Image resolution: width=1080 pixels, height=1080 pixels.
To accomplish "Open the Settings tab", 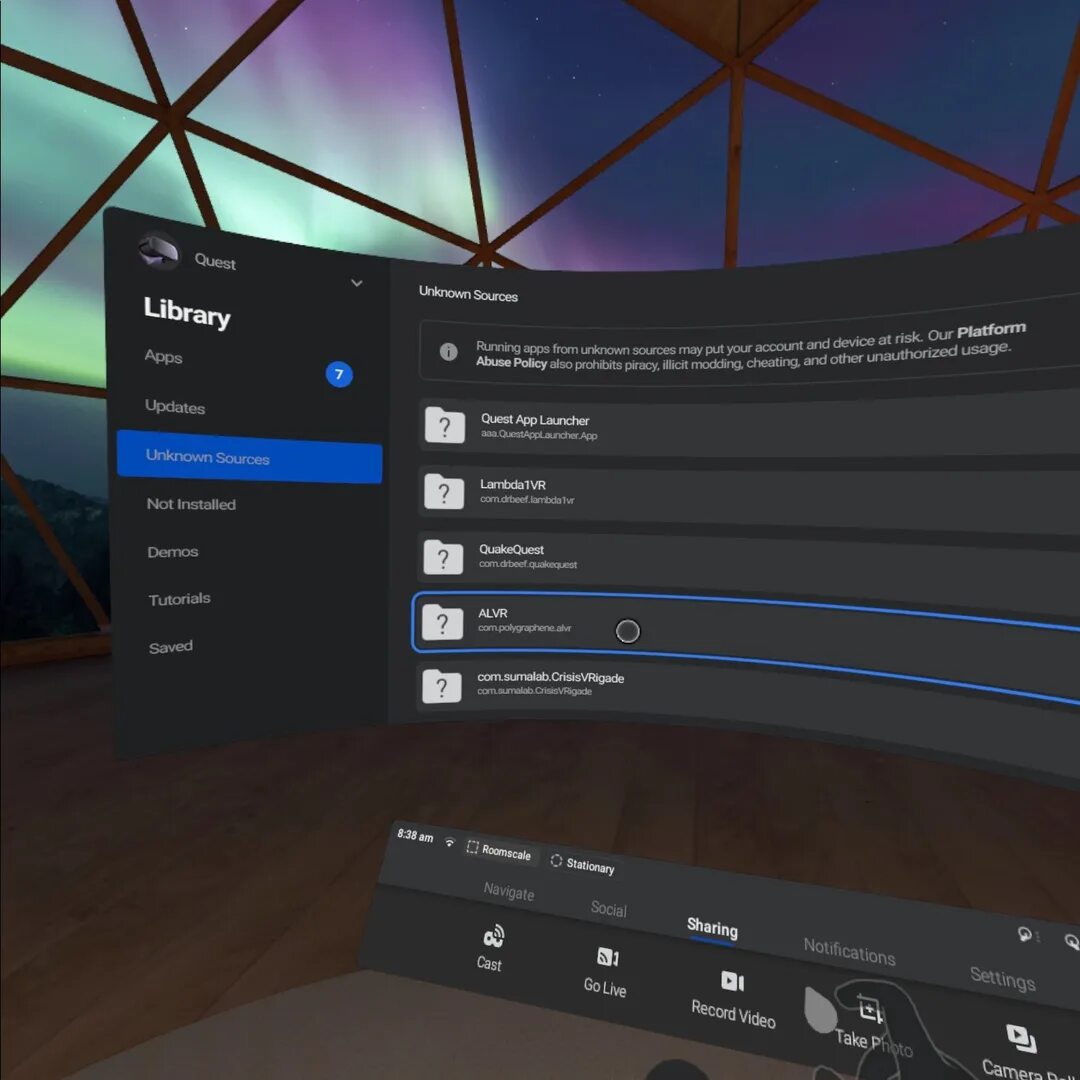I will (1002, 977).
